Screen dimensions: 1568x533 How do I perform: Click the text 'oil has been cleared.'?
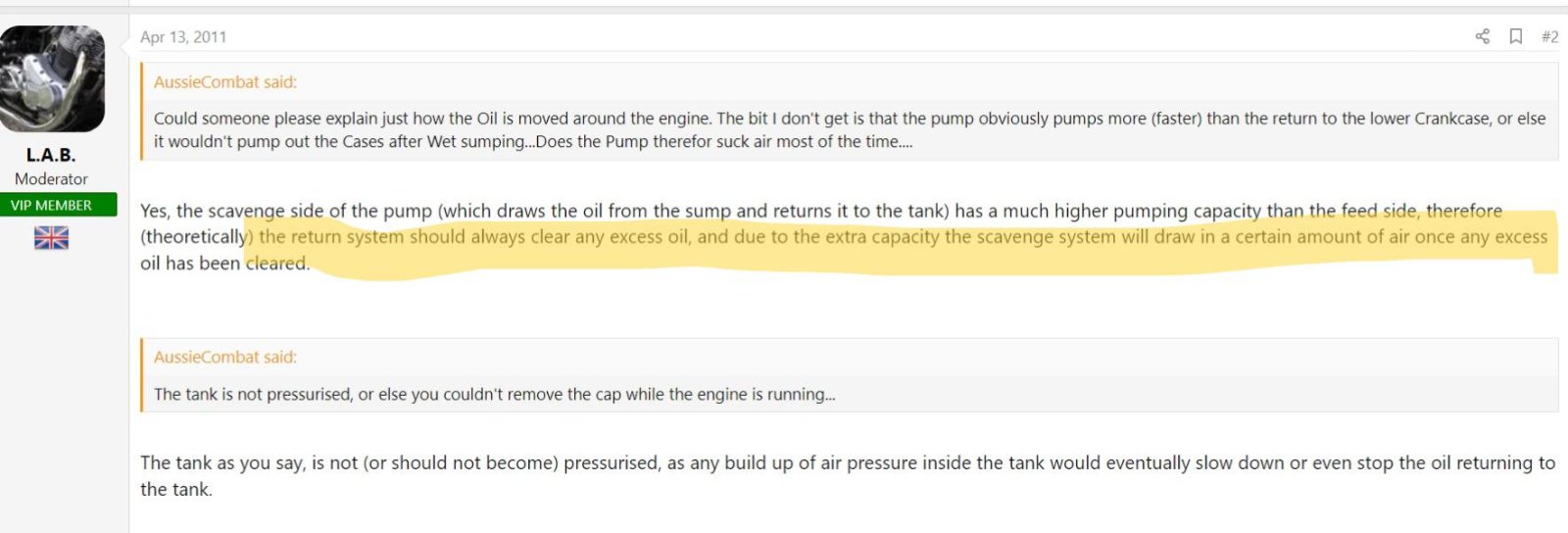[x=224, y=264]
